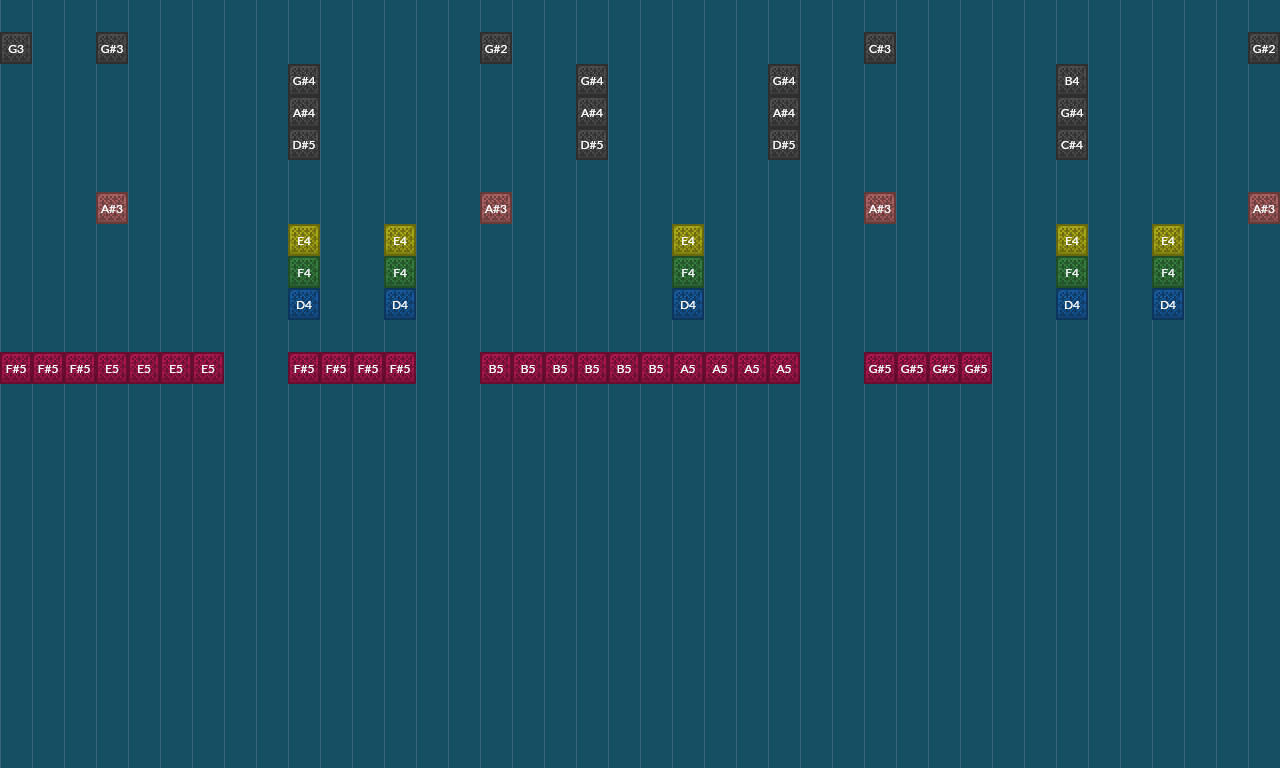This screenshot has height=768, width=1280.
Task: Pick the gray B4 note block
Action: pyautogui.click(x=1072, y=80)
